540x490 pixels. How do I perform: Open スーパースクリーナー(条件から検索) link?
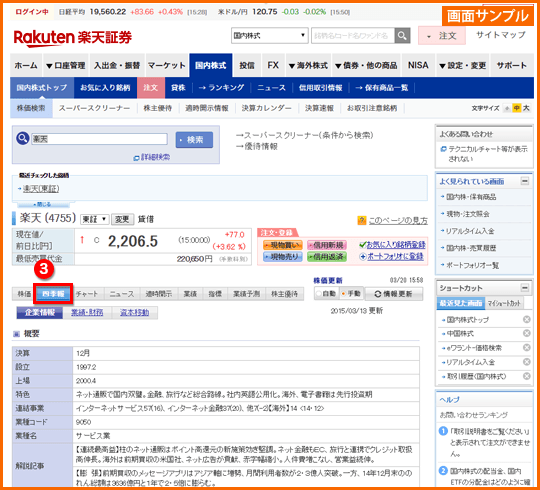(305, 135)
